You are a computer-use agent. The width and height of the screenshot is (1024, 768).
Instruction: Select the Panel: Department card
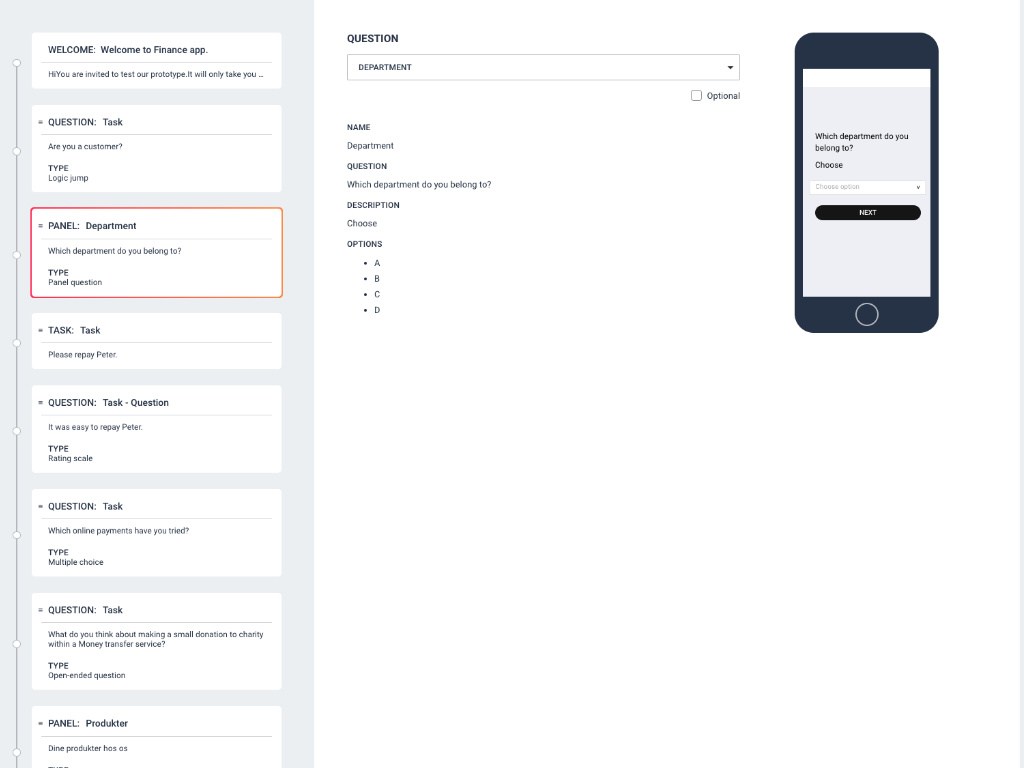[x=157, y=253]
